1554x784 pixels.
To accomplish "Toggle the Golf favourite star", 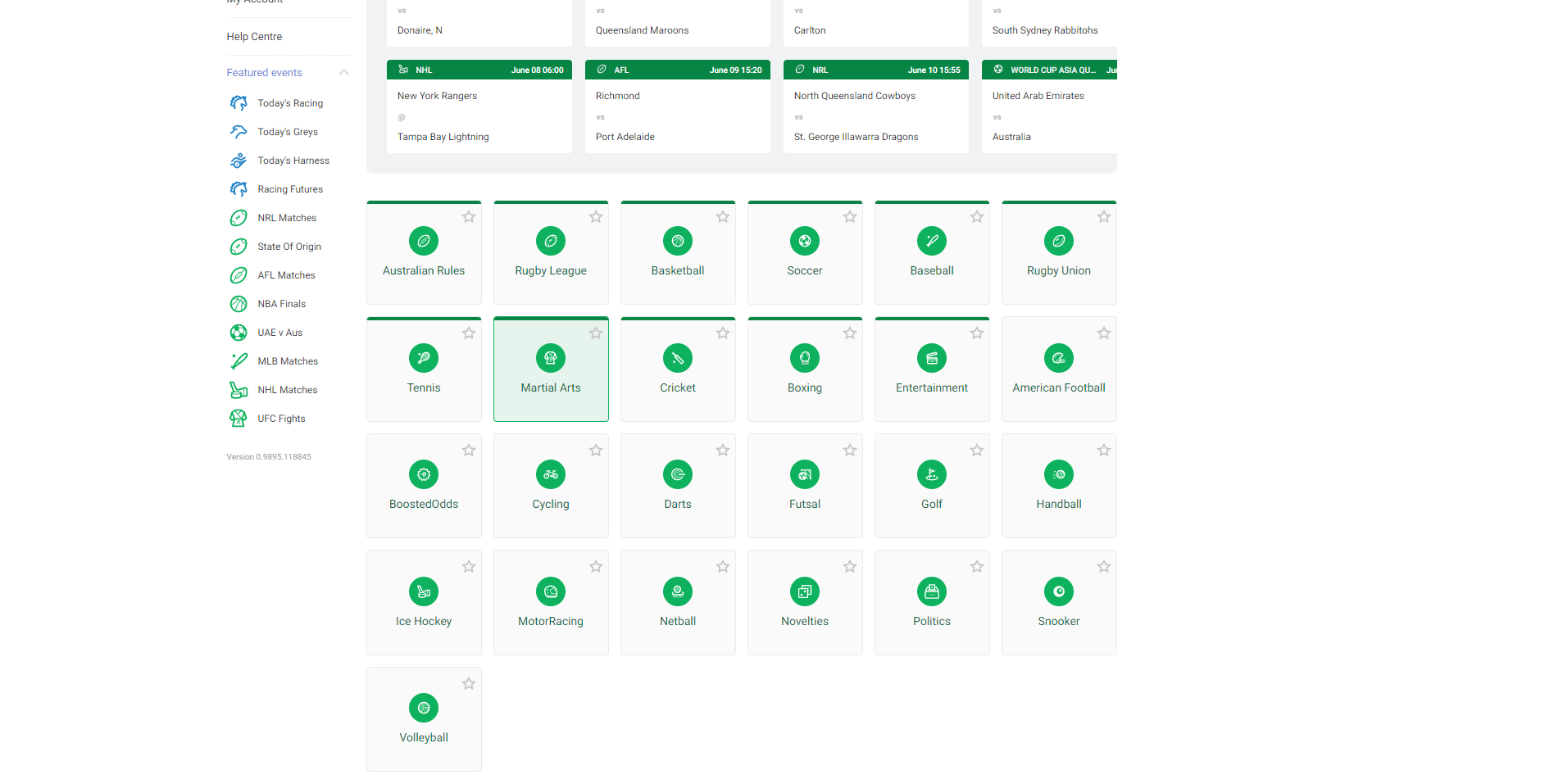I will coord(977,451).
